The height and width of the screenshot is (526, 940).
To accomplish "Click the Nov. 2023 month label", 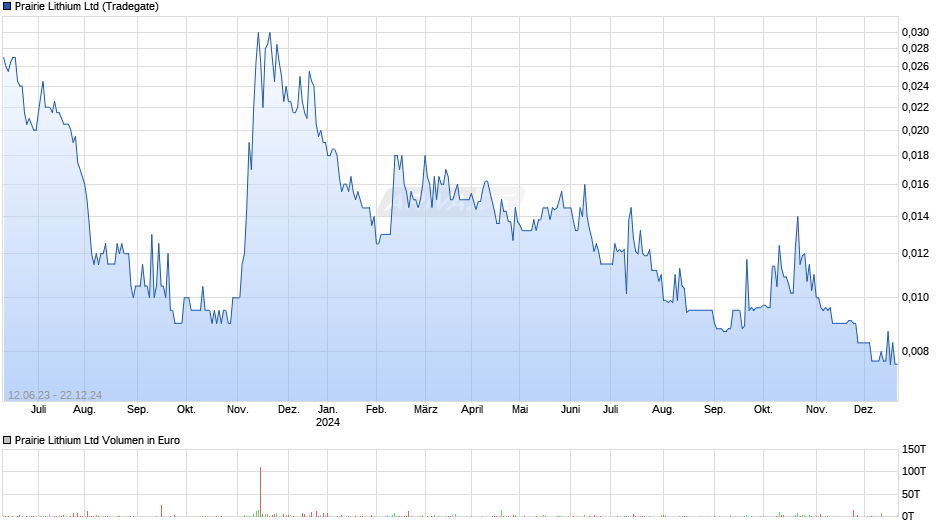I will tap(237, 410).
